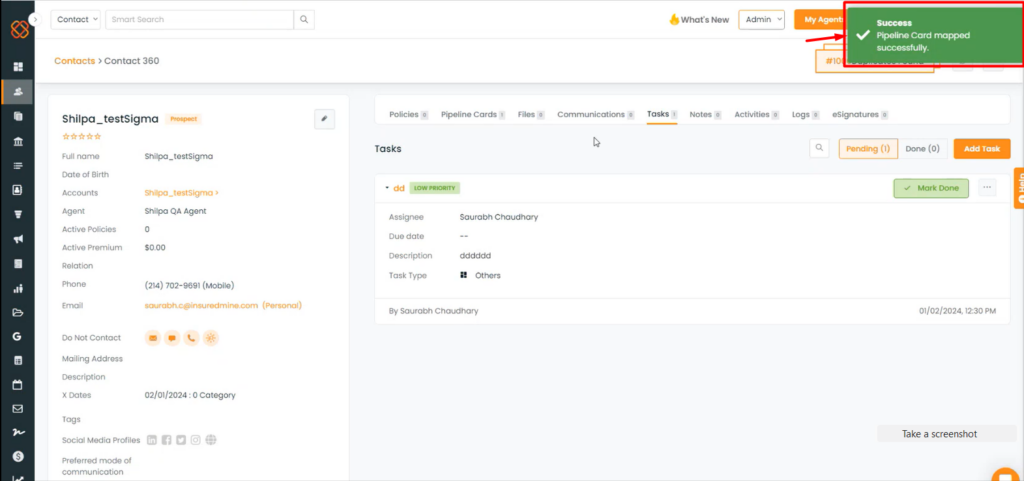Click the Prospect status badge
1024x481 pixels.
tap(184, 119)
